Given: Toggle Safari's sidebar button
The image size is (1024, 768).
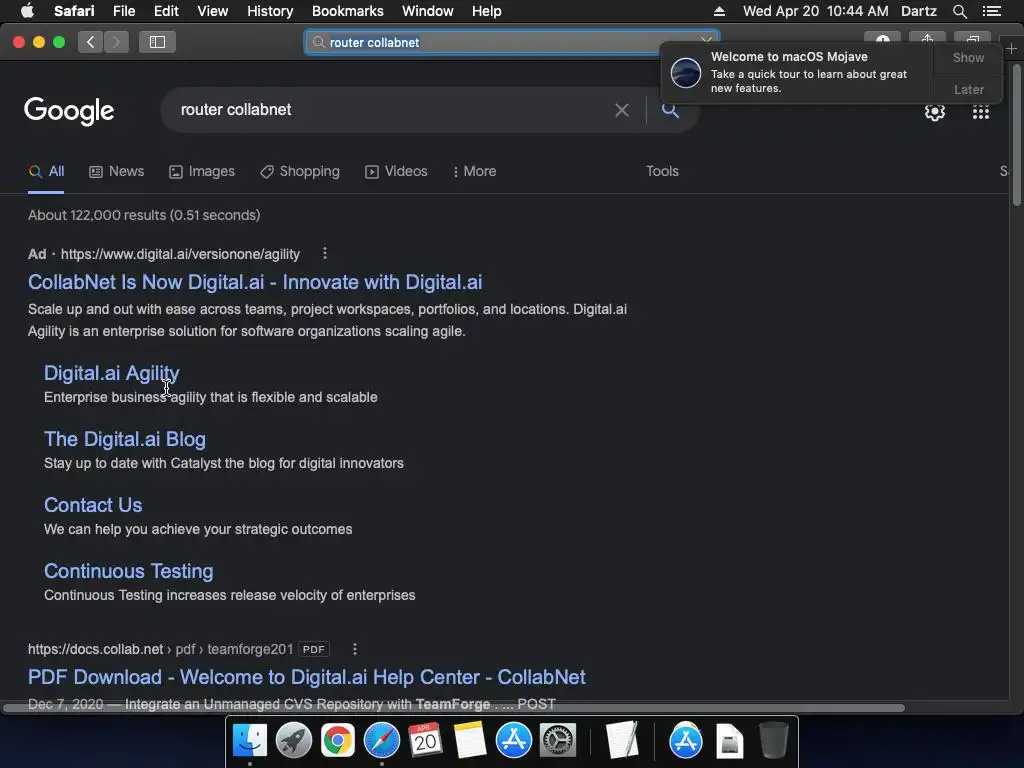Looking at the screenshot, I should point(157,42).
